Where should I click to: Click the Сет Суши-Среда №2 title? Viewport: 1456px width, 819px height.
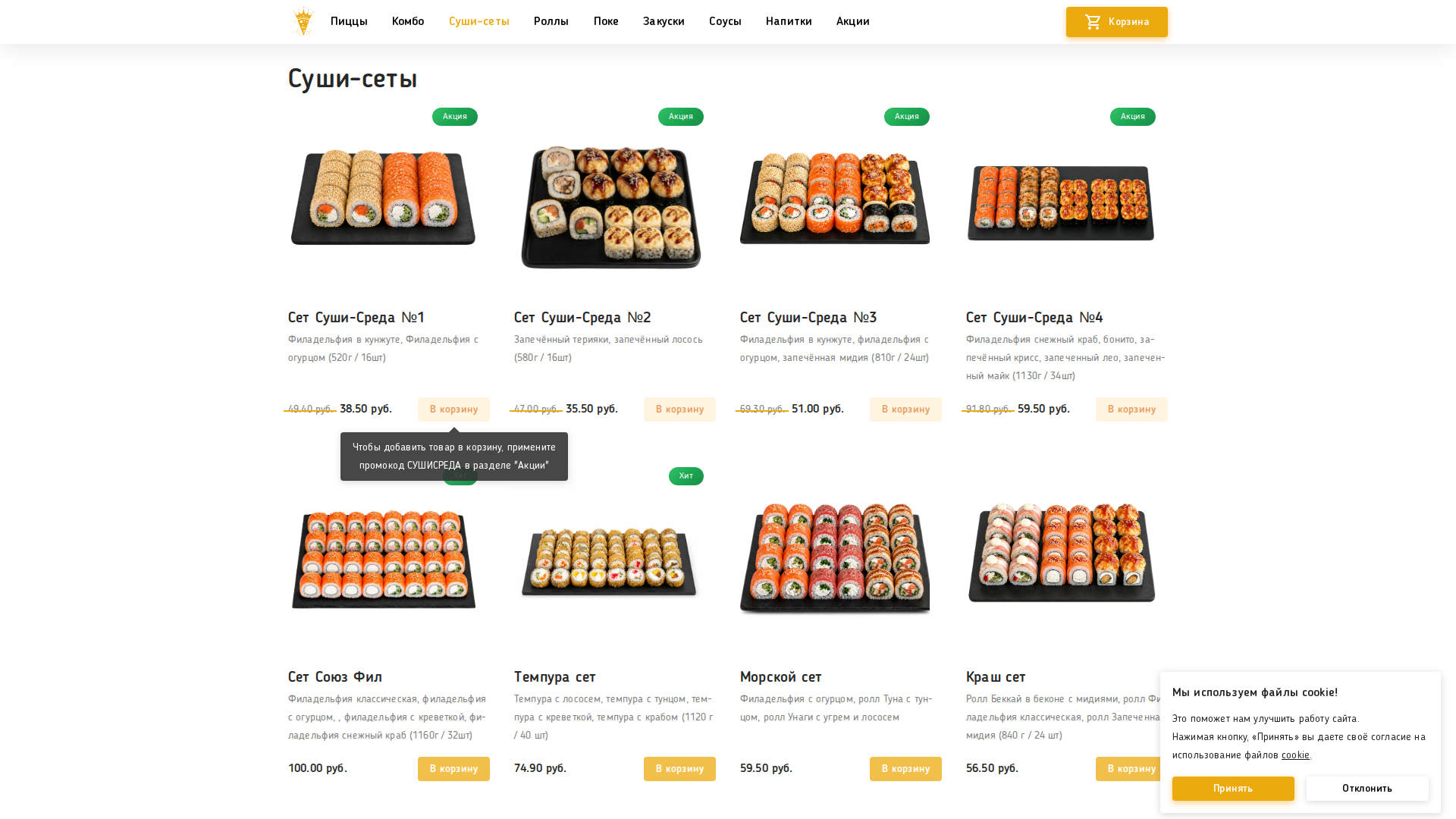coord(582,317)
